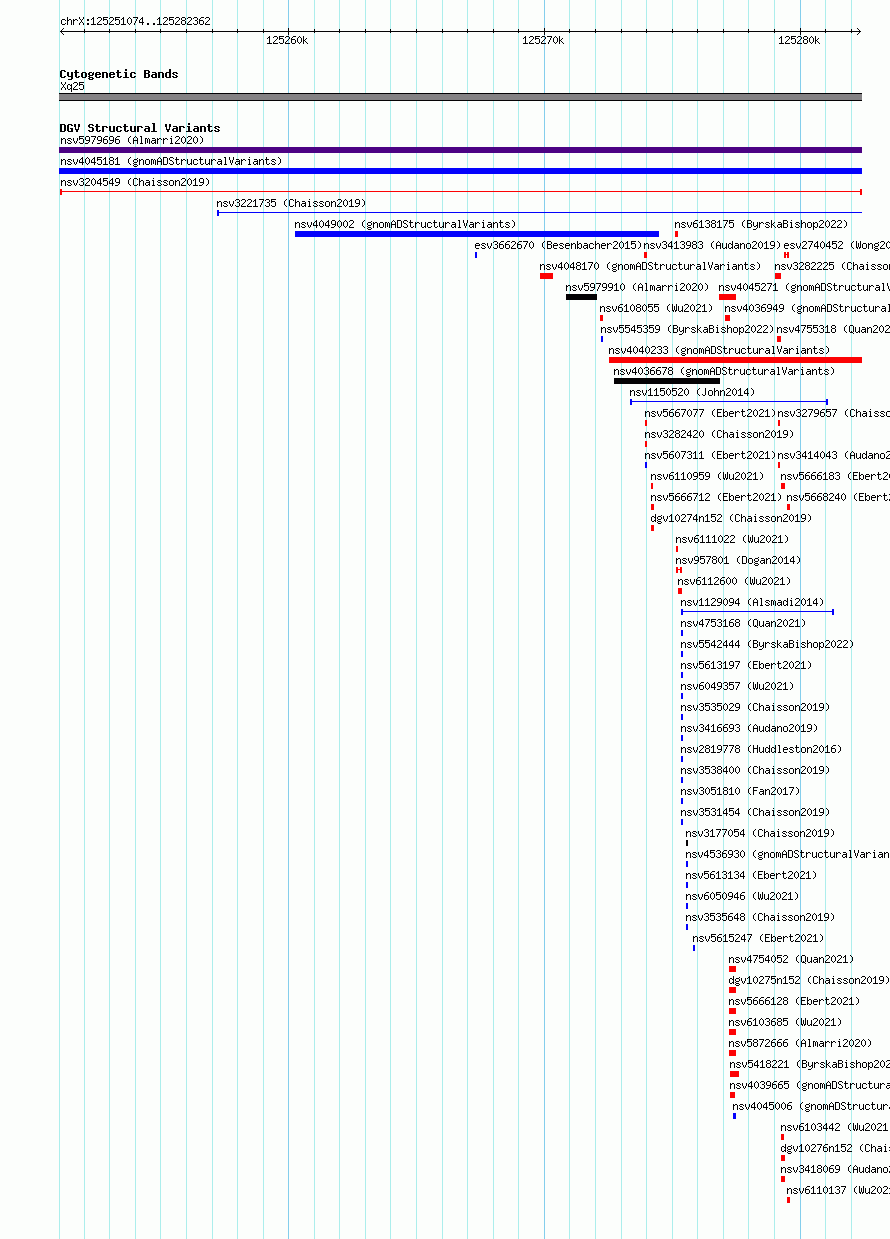
Task: Click the nsv6112600 (Wu2021) label
Action: click(x=735, y=581)
